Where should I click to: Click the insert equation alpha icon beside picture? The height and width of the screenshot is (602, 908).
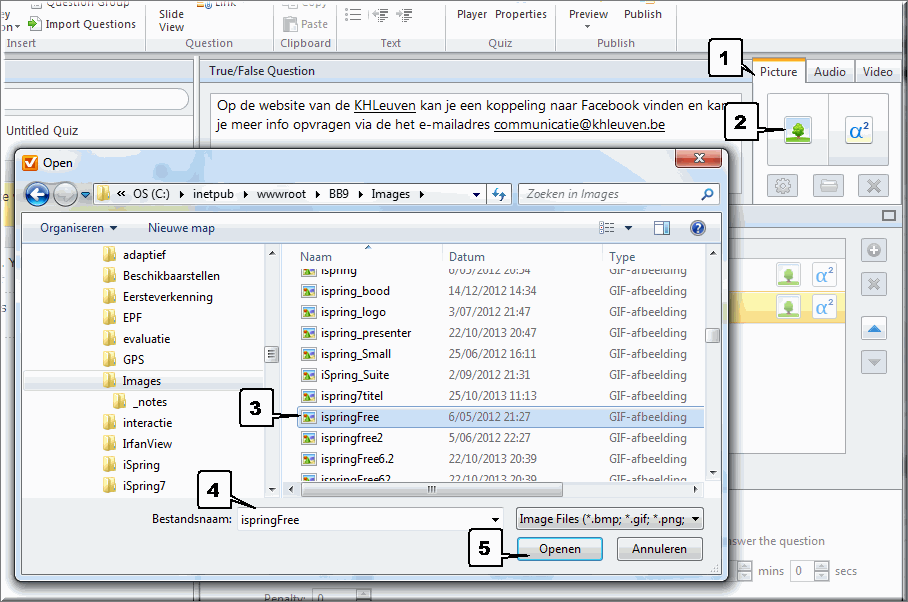858,130
